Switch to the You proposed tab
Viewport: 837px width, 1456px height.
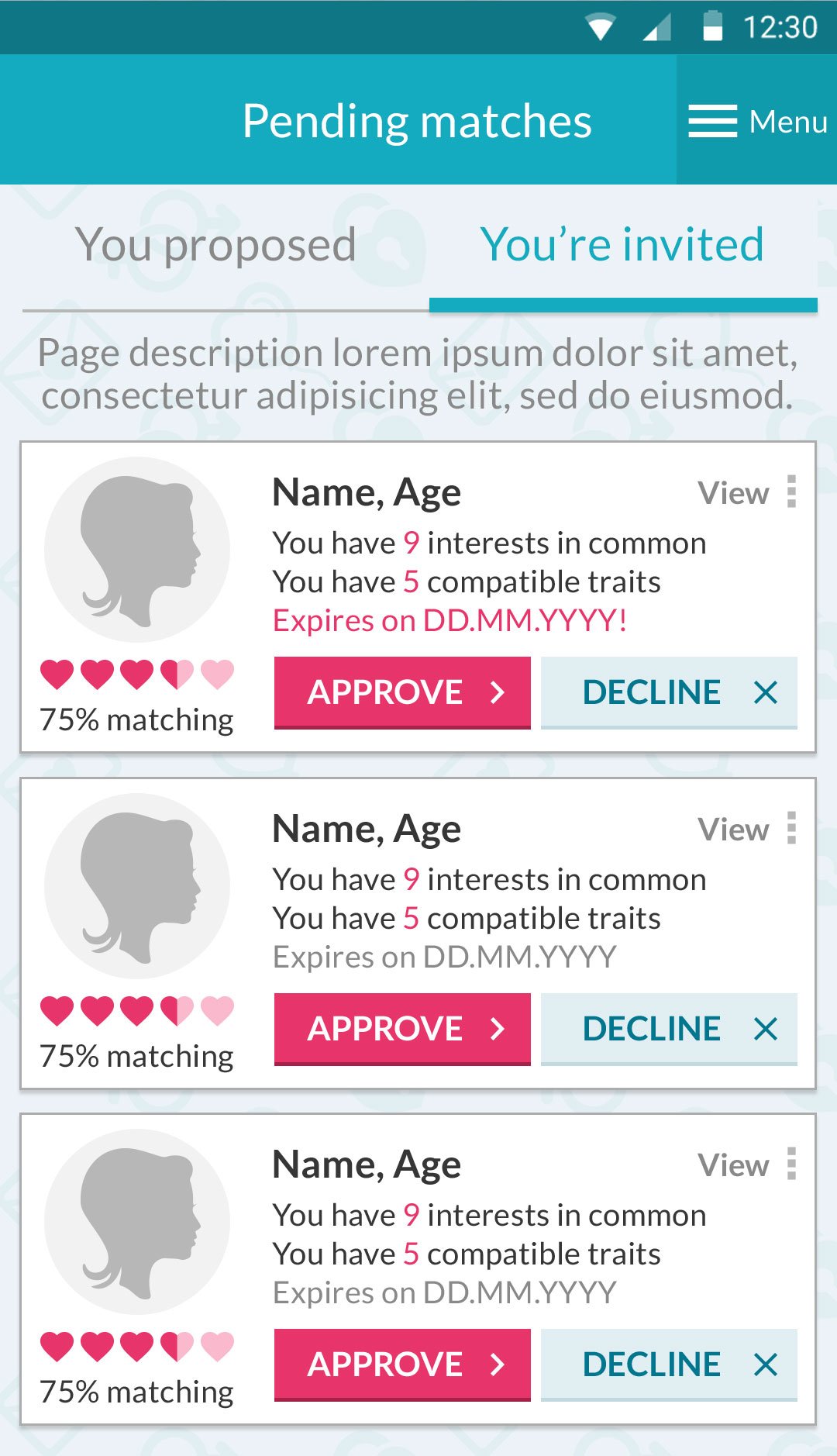click(216, 246)
